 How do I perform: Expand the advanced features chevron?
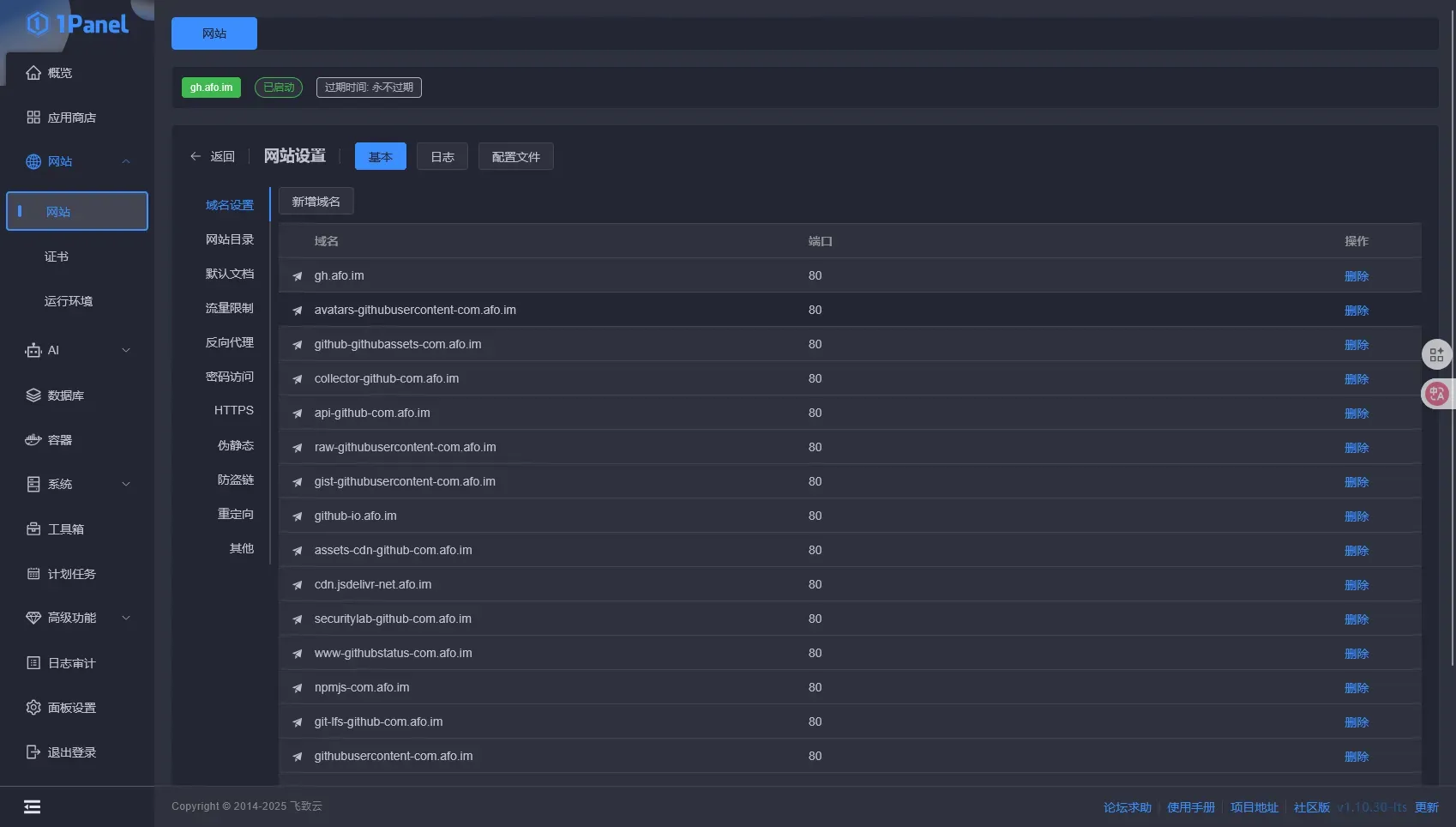pos(126,618)
